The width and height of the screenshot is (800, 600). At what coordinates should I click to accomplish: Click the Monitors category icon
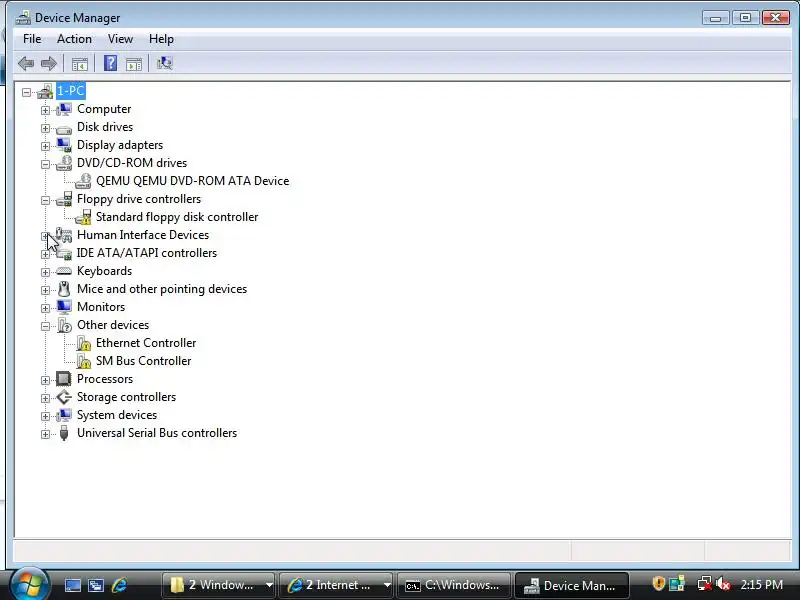(x=64, y=307)
